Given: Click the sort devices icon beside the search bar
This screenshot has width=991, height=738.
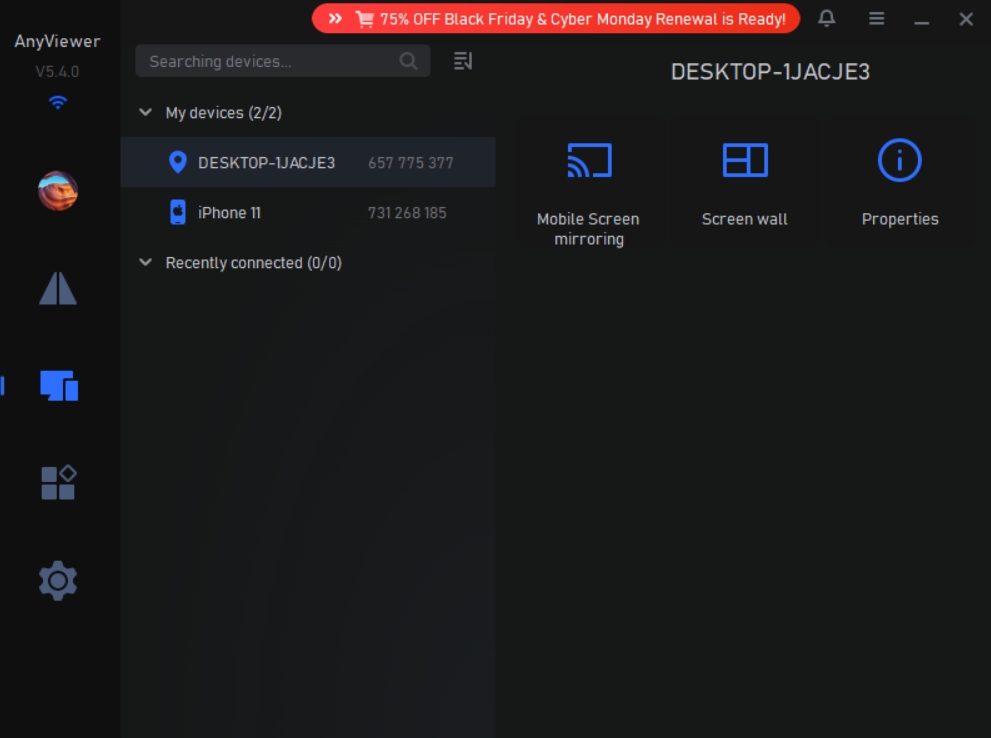Looking at the screenshot, I should point(461,61).
